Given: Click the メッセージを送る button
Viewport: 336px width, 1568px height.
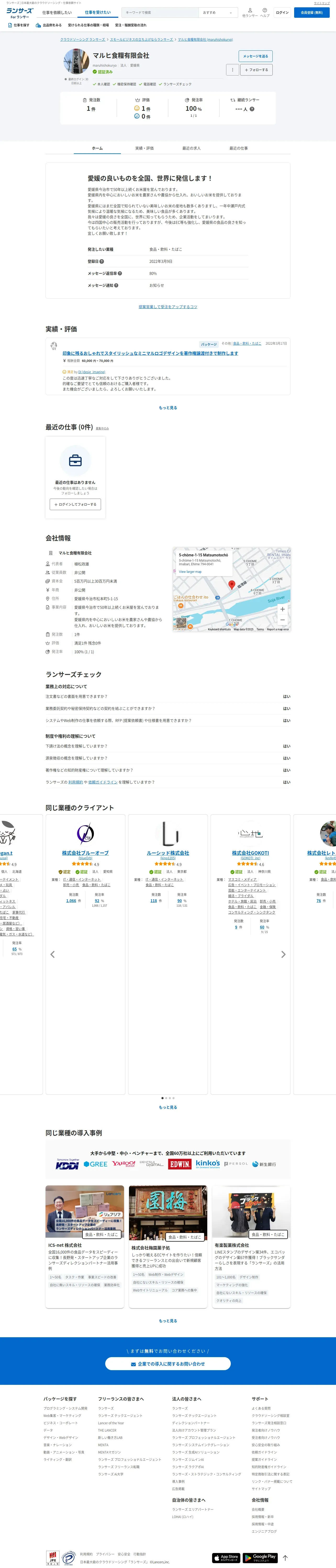Looking at the screenshot, I should click(255, 56).
